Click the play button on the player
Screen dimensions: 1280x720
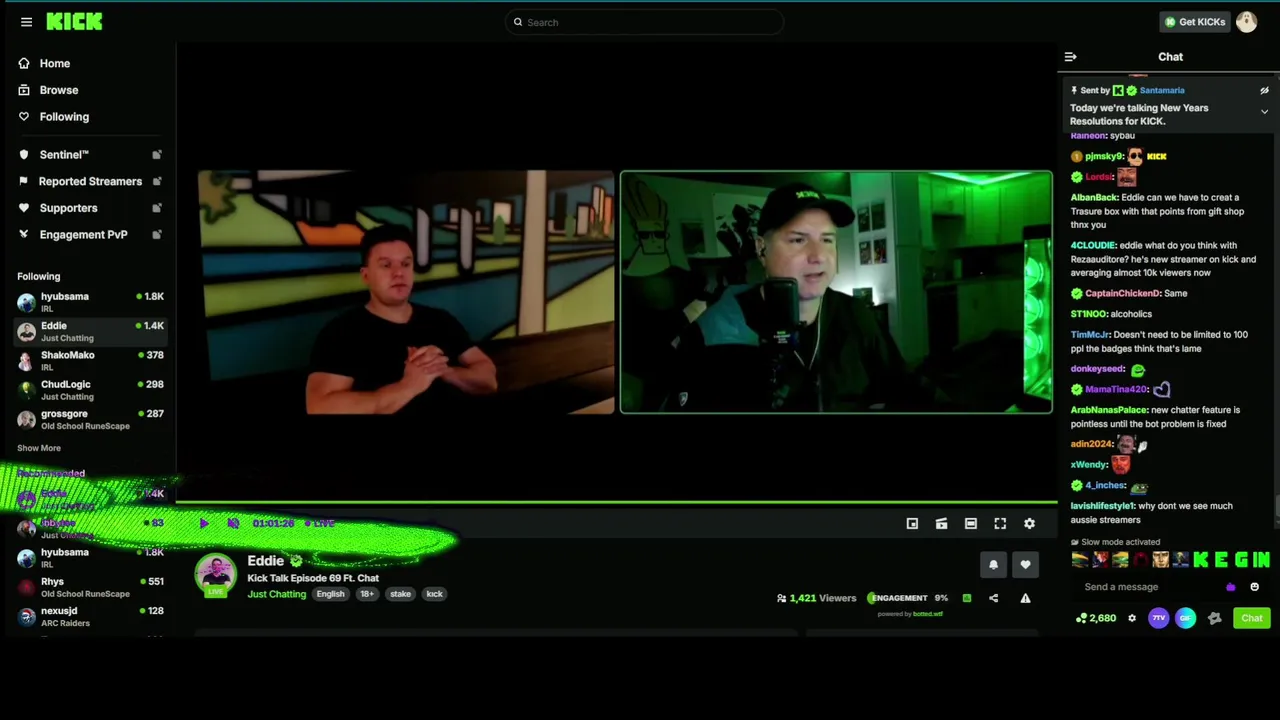click(x=204, y=523)
